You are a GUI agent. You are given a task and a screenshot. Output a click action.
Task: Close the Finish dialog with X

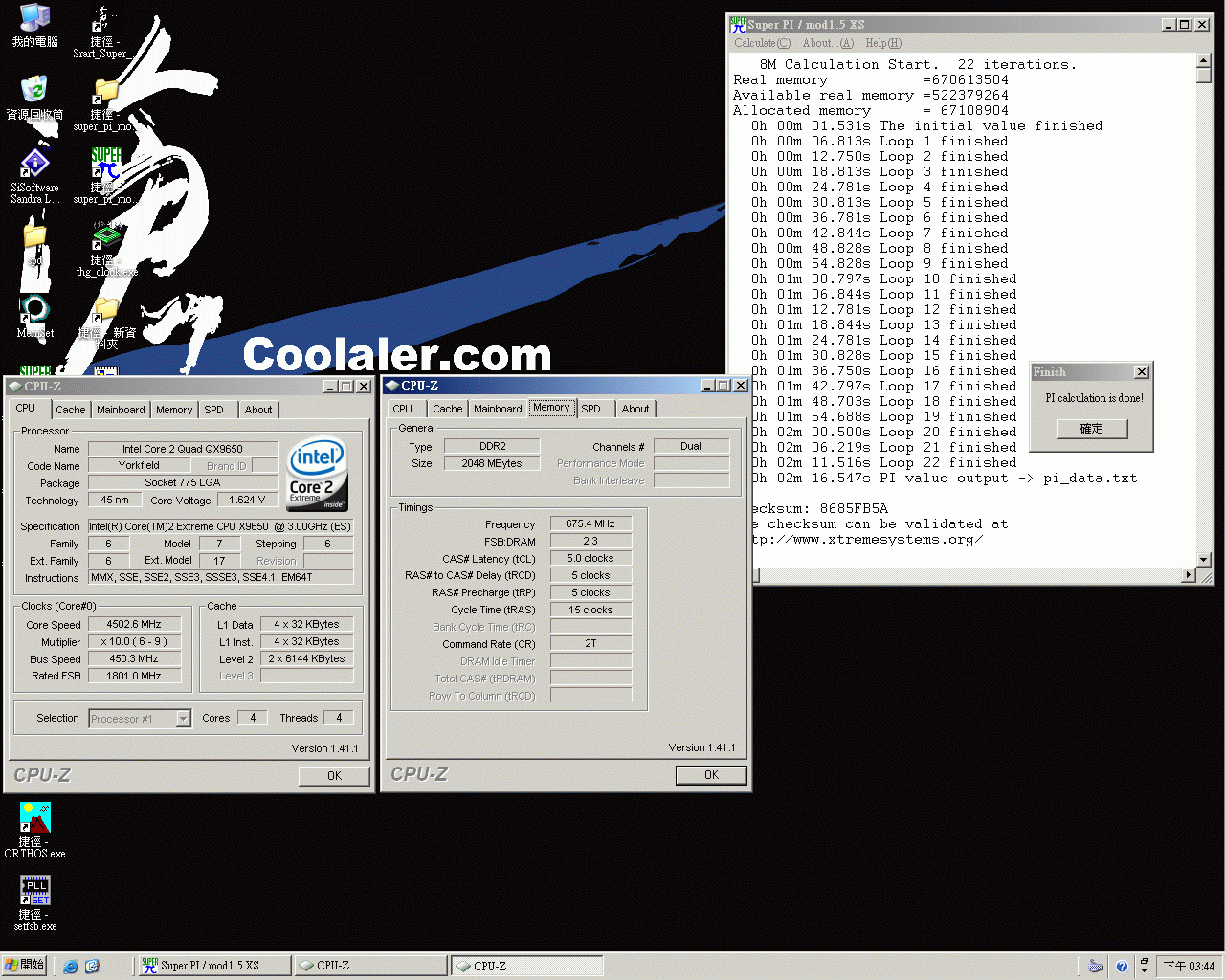point(1142,371)
